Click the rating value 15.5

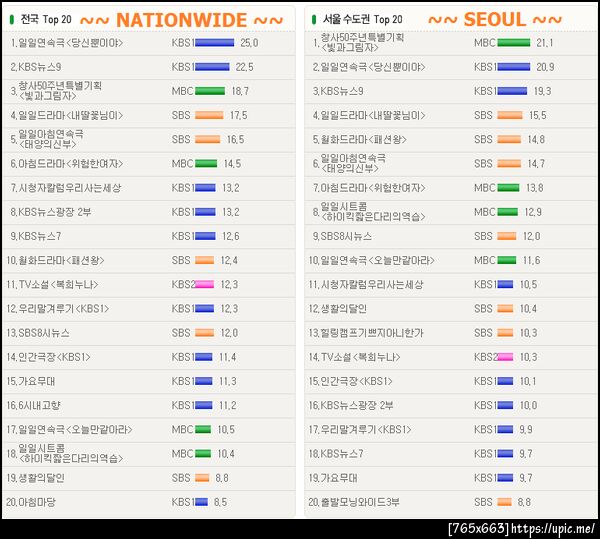click(538, 115)
